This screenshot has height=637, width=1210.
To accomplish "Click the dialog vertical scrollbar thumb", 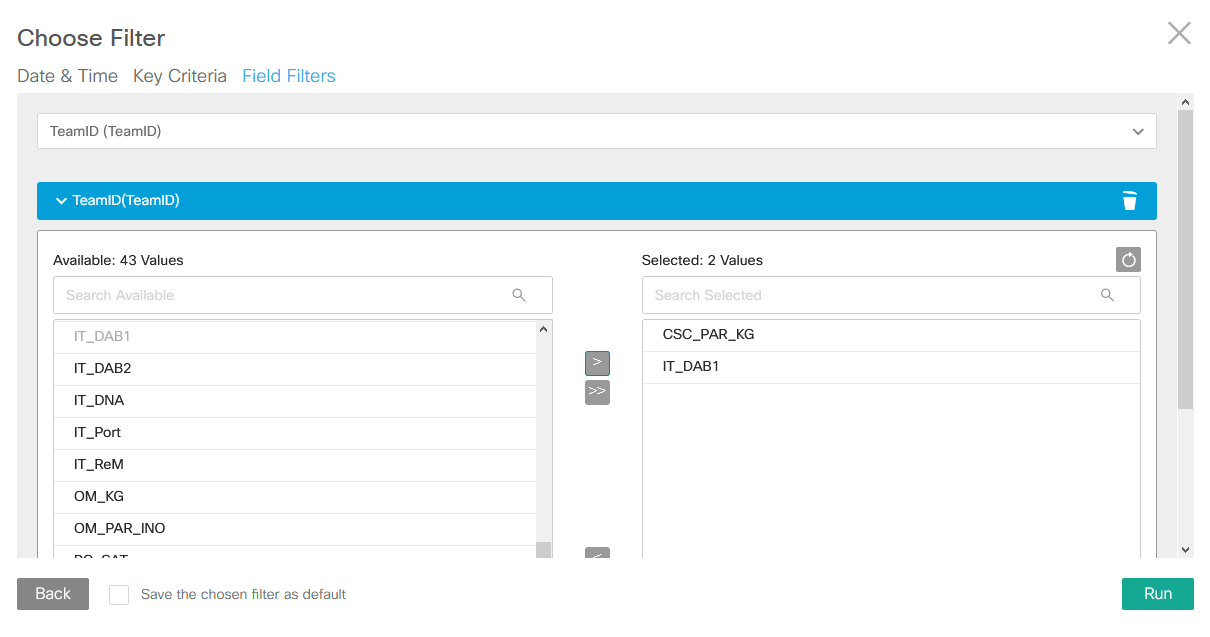I will pyautogui.click(x=1186, y=260).
